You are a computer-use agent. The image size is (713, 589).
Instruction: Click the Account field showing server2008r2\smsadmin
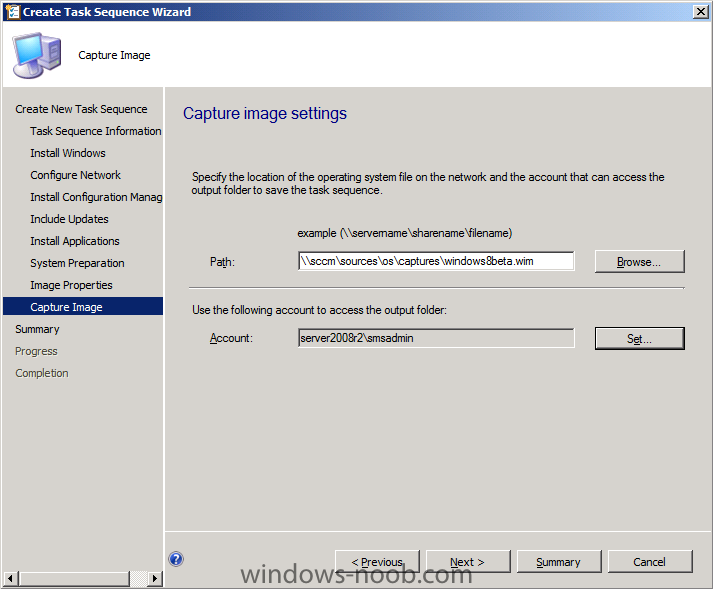point(436,338)
